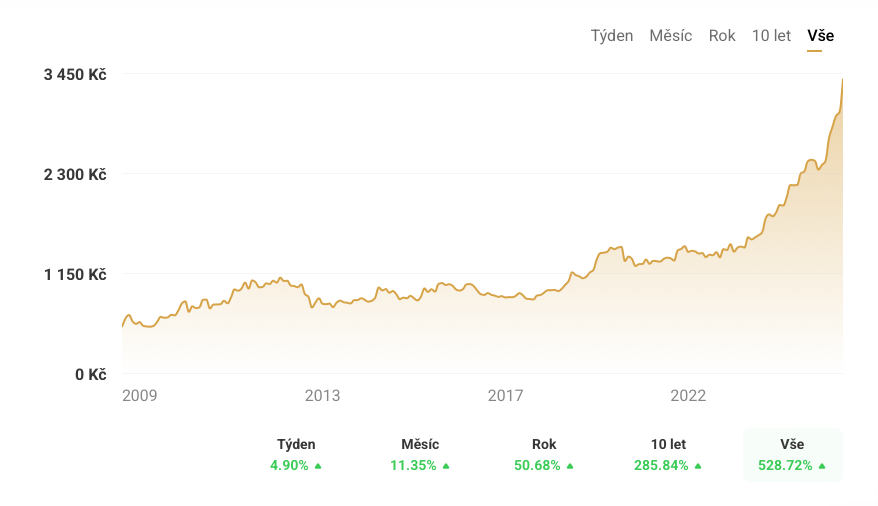Click green triangle next to 11.35%
The width and height of the screenshot is (878, 506).
click(x=446, y=466)
